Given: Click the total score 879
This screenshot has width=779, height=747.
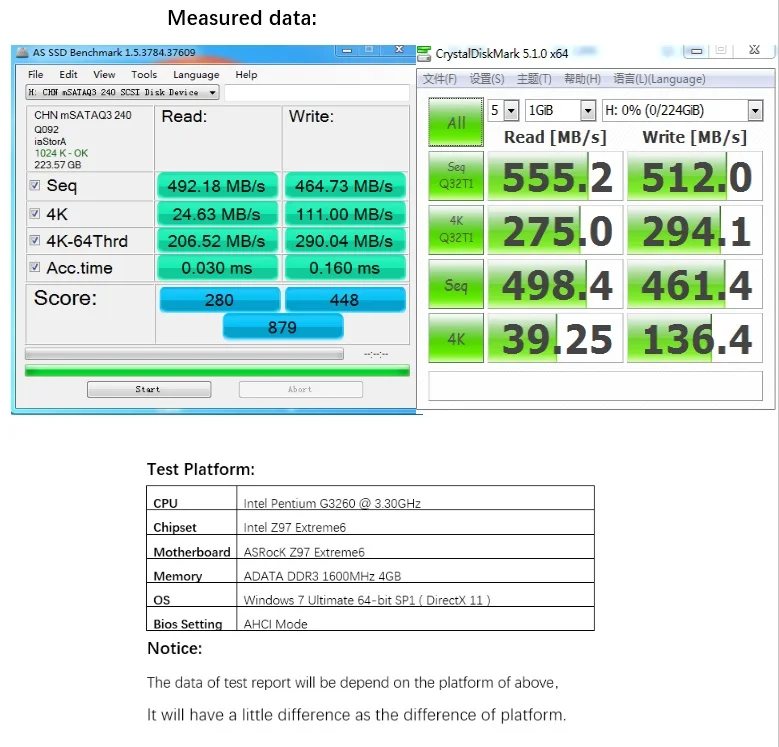Looking at the screenshot, I should click(x=283, y=327).
